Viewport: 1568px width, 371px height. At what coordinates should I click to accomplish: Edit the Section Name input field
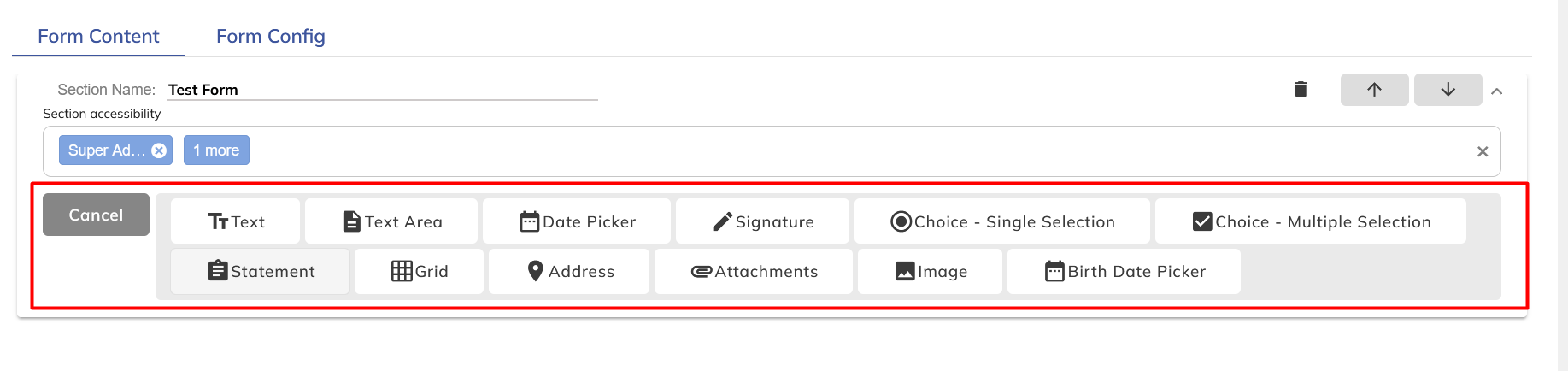[382, 90]
